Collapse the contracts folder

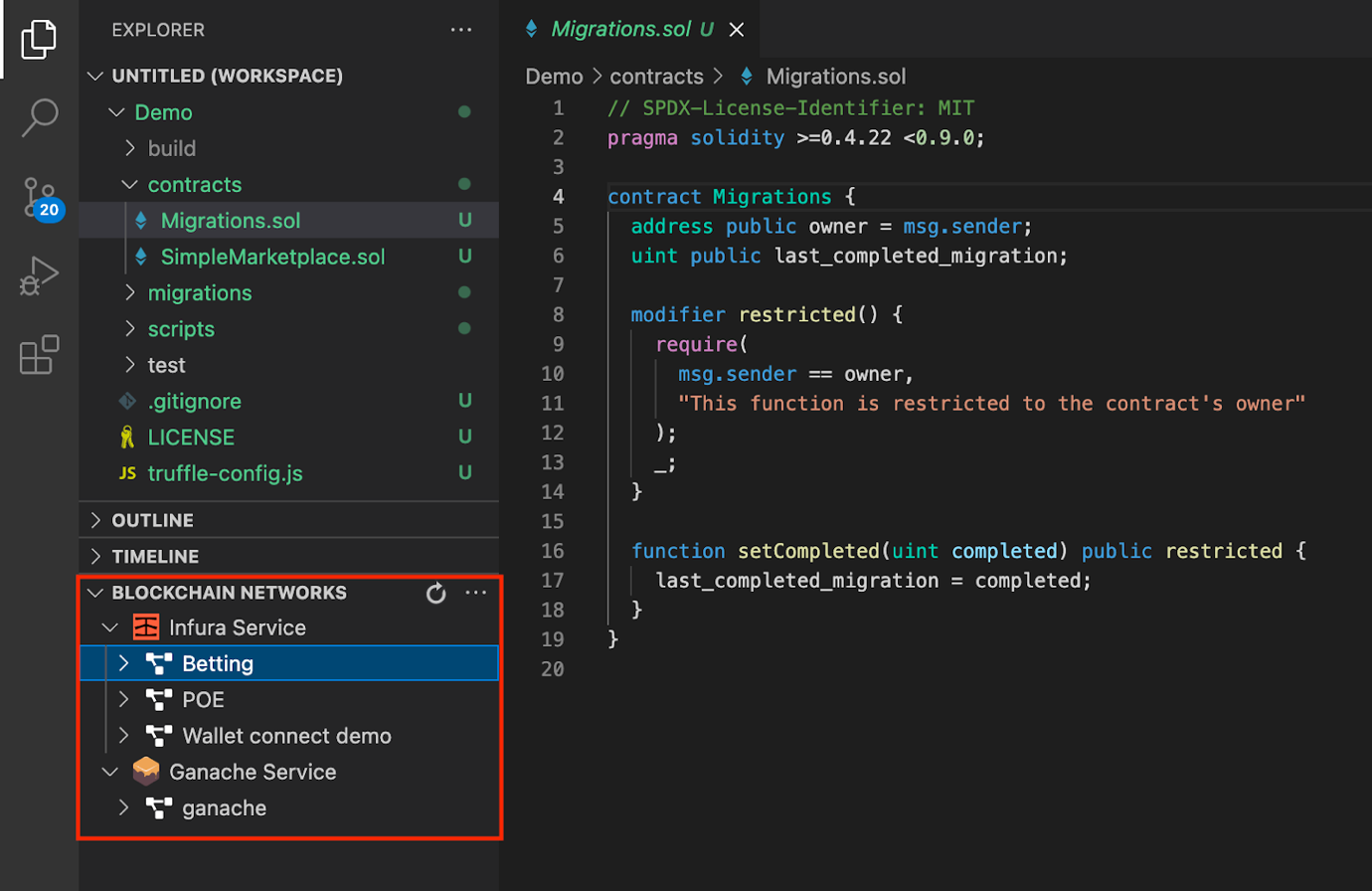click(128, 184)
